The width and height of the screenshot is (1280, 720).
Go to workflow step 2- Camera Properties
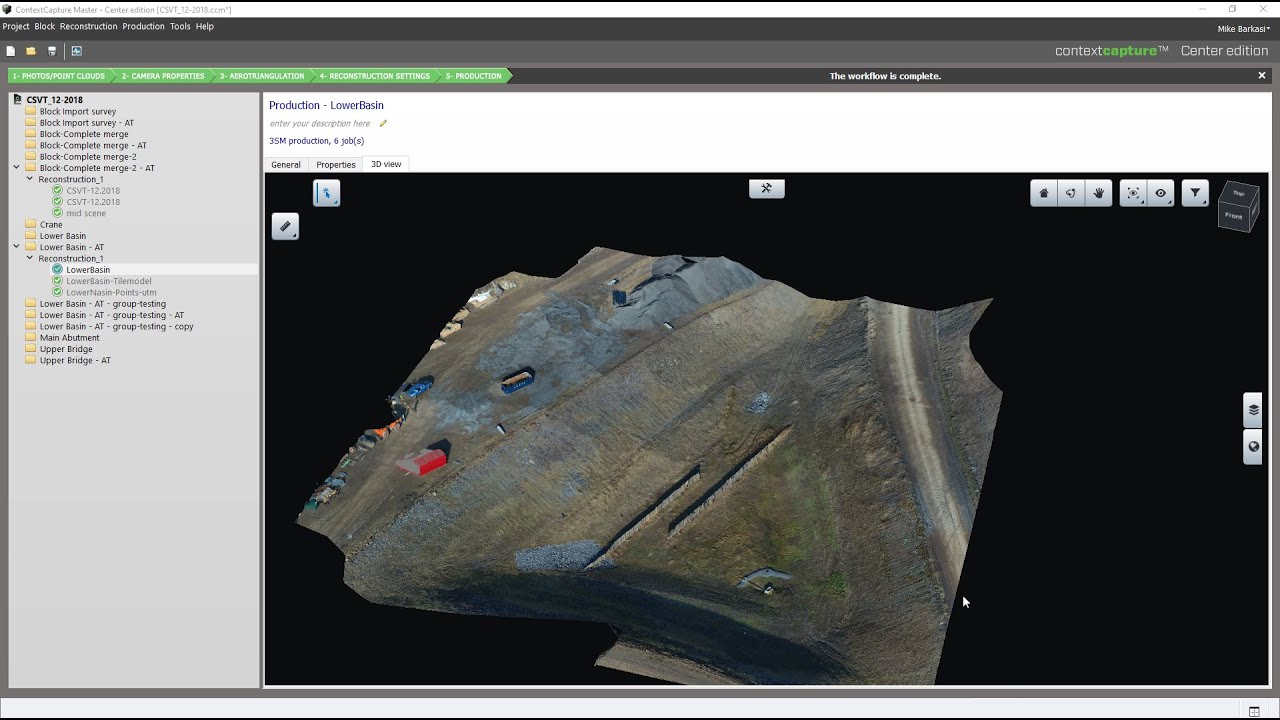[x=163, y=76]
